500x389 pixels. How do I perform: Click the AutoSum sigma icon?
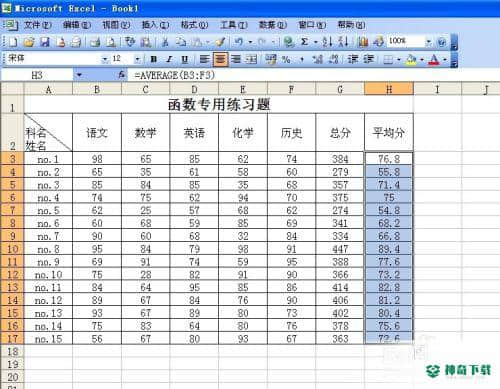pos(304,42)
